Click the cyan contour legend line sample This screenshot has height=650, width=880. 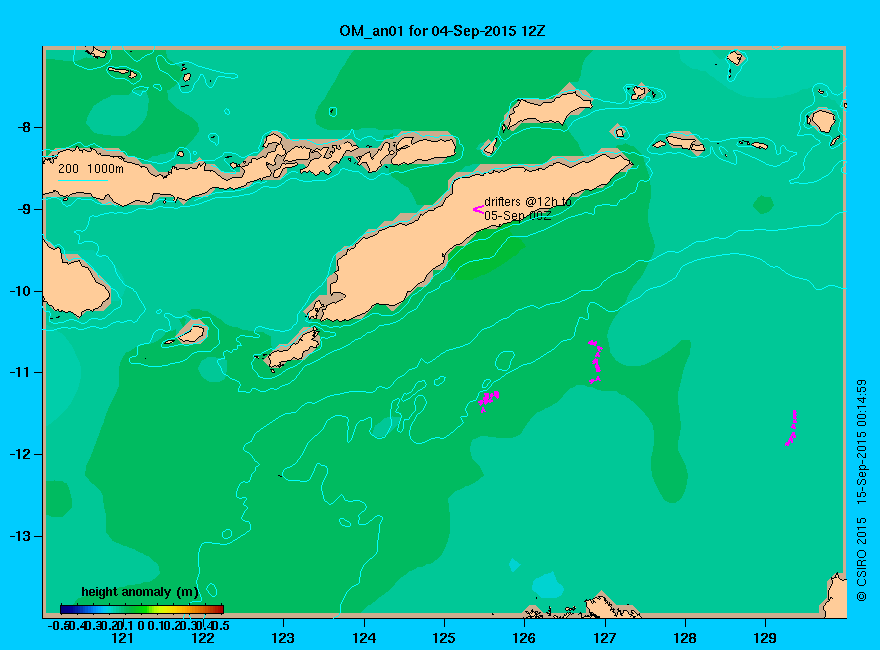coord(82,180)
